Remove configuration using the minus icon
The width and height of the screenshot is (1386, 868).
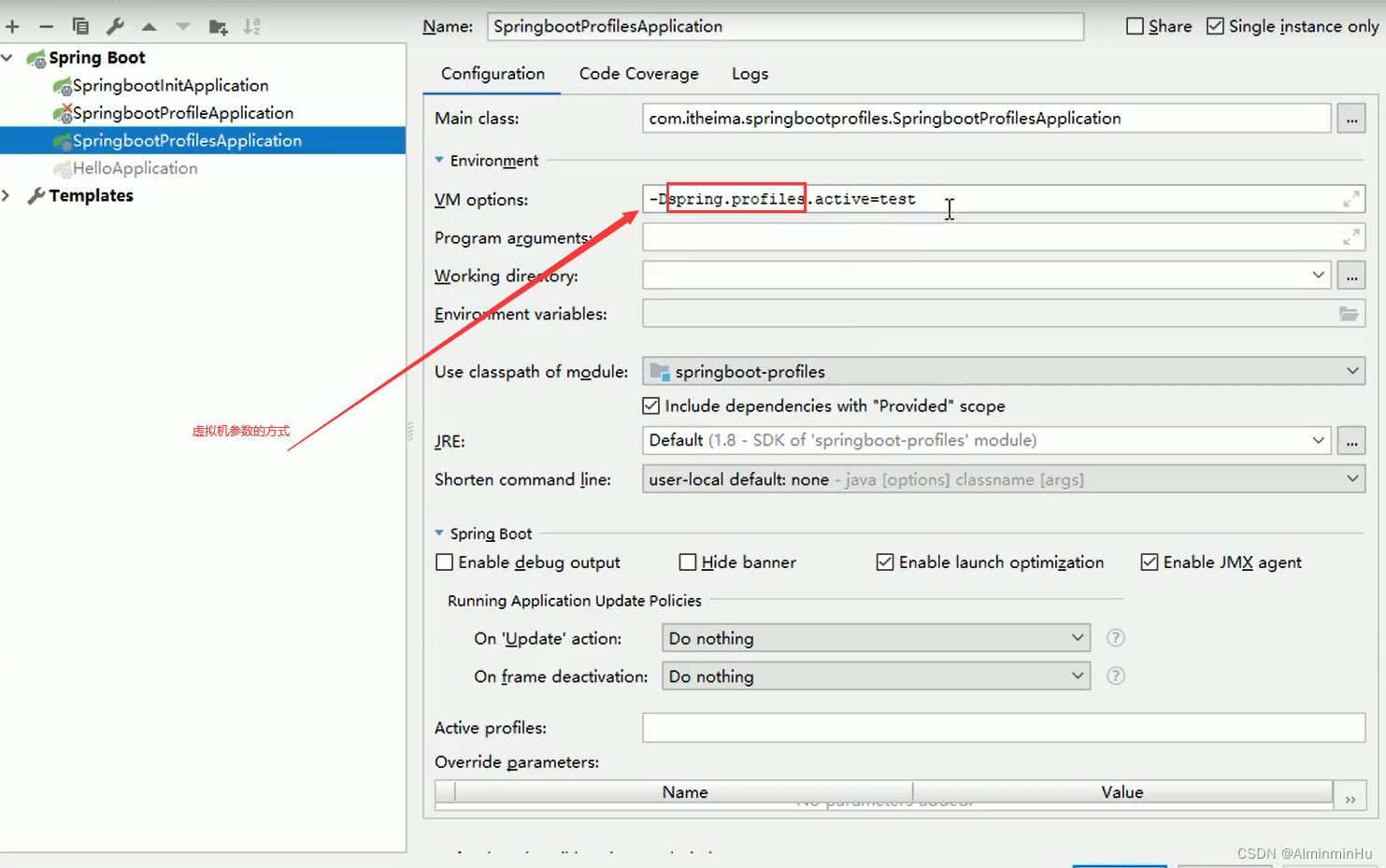pyautogui.click(x=46, y=27)
